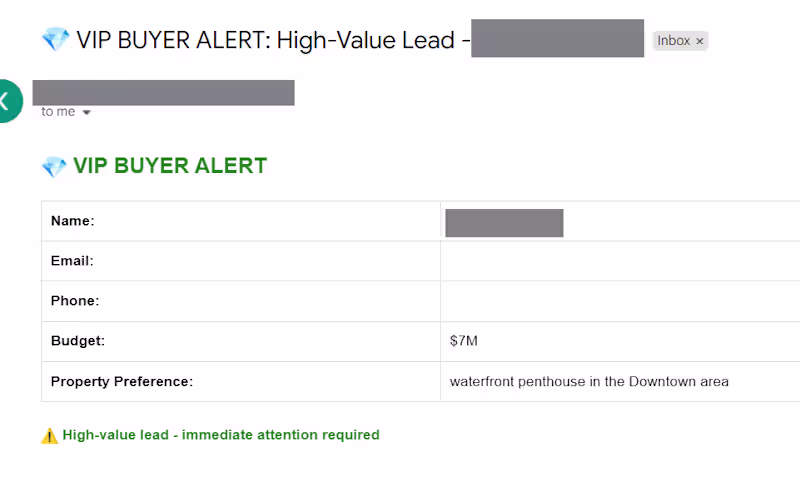Select the 'Phone:' label cell

(75, 301)
